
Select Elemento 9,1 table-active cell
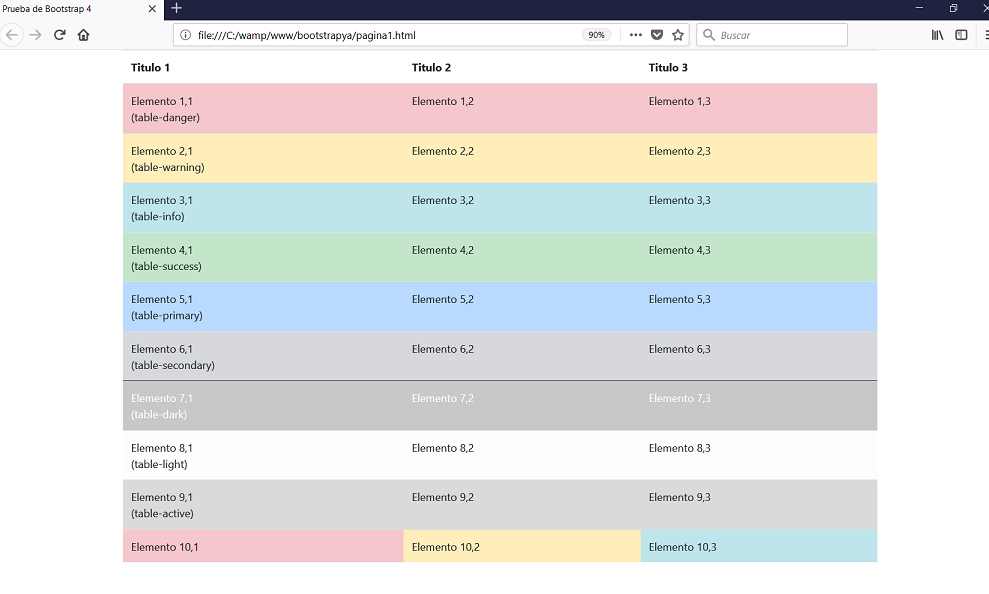(x=263, y=504)
